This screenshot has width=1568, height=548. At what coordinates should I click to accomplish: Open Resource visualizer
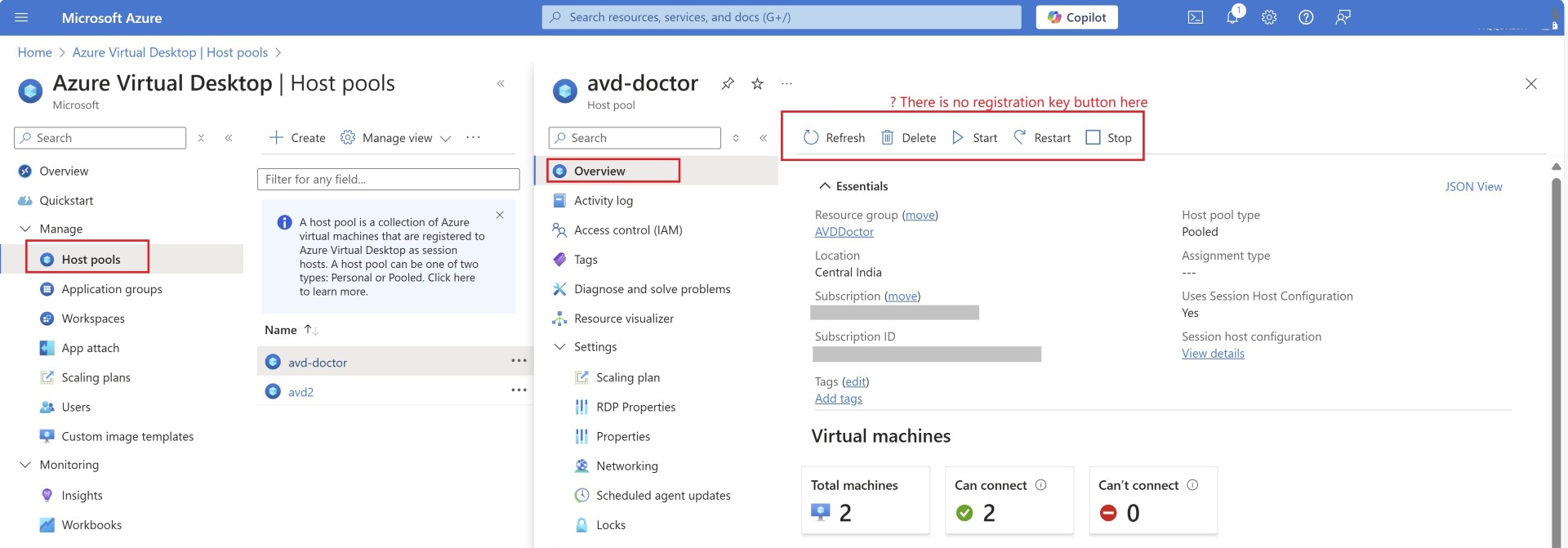tap(624, 319)
